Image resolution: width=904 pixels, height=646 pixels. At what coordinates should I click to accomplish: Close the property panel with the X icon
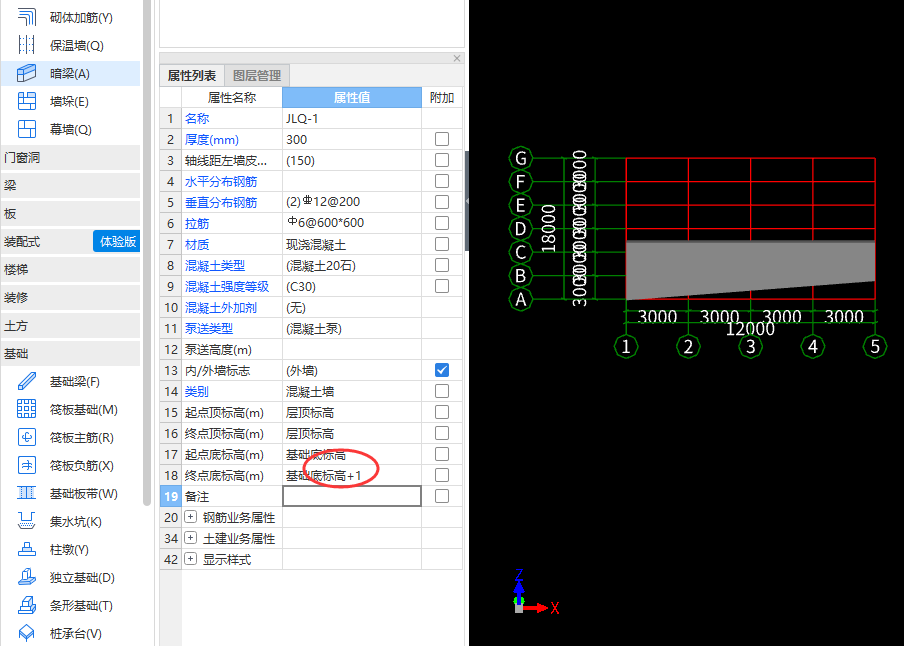pos(457,58)
